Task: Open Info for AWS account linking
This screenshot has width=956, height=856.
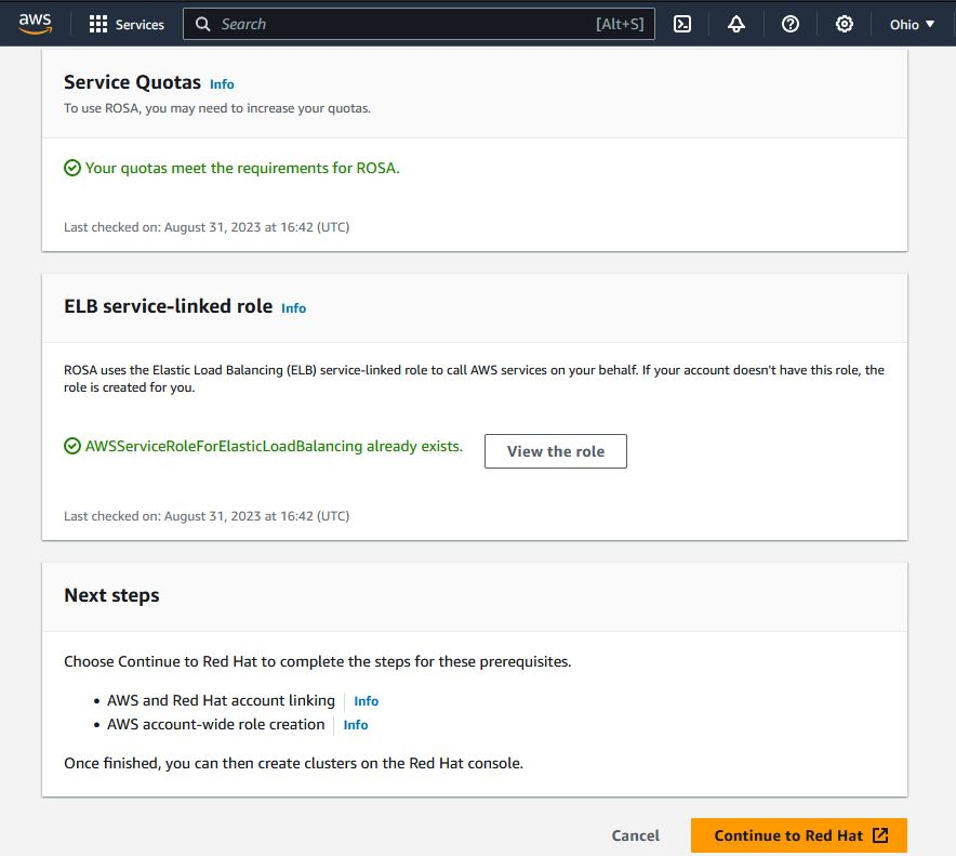Action: (x=366, y=701)
